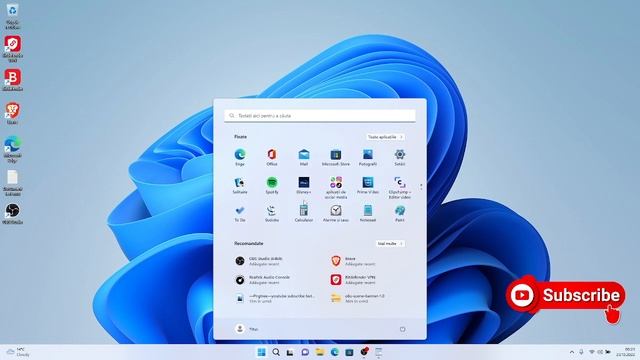Open the Fotografii photos app
The height and width of the screenshot is (360, 640).
click(x=368, y=157)
